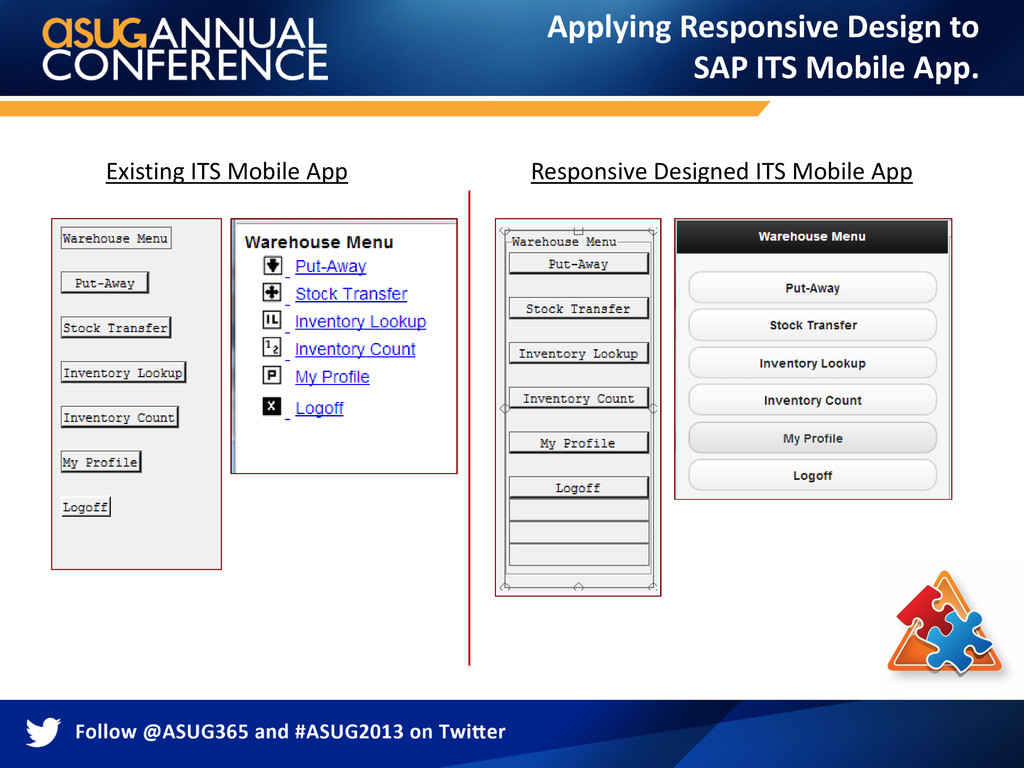Click the Stock Transfer cross-arrows icon
This screenshot has height=768, width=1024.
click(x=272, y=292)
